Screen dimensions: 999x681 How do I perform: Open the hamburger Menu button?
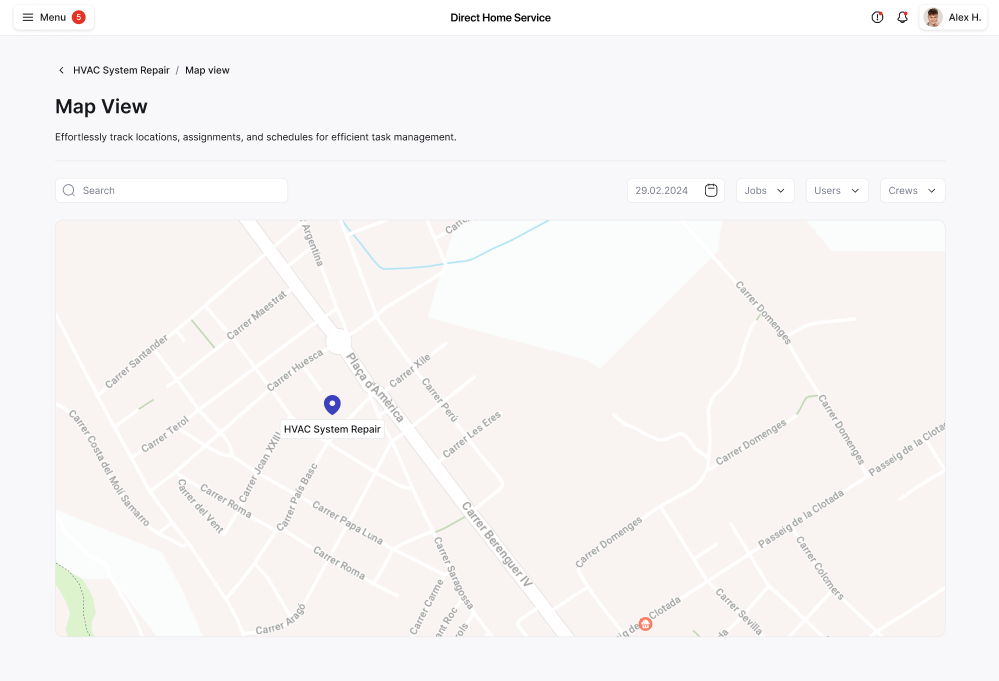coord(43,17)
